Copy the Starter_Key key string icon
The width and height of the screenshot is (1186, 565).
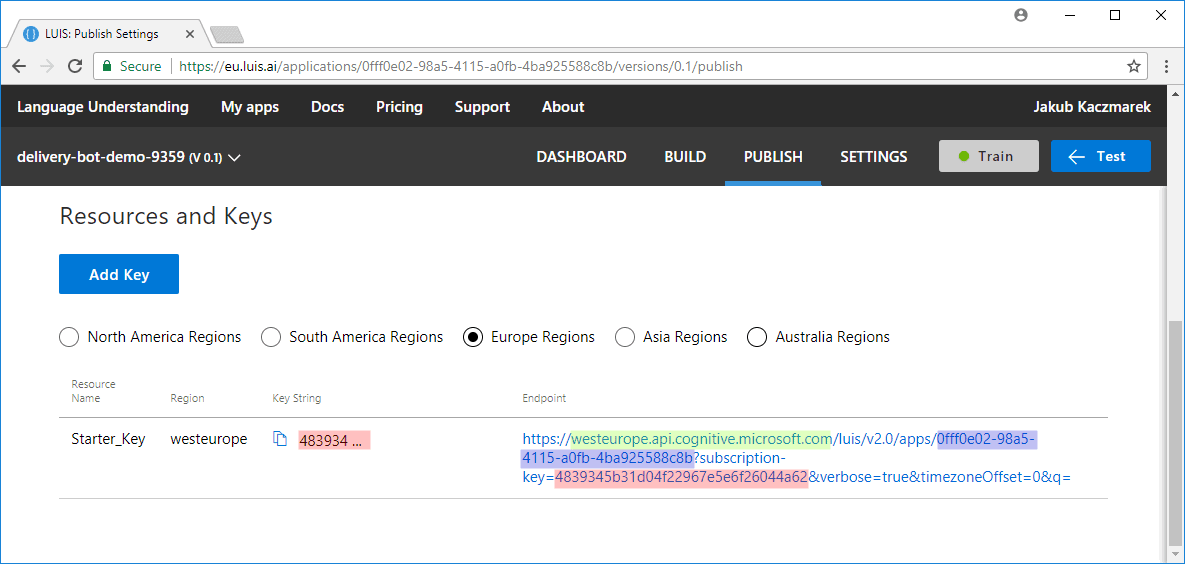(280, 439)
